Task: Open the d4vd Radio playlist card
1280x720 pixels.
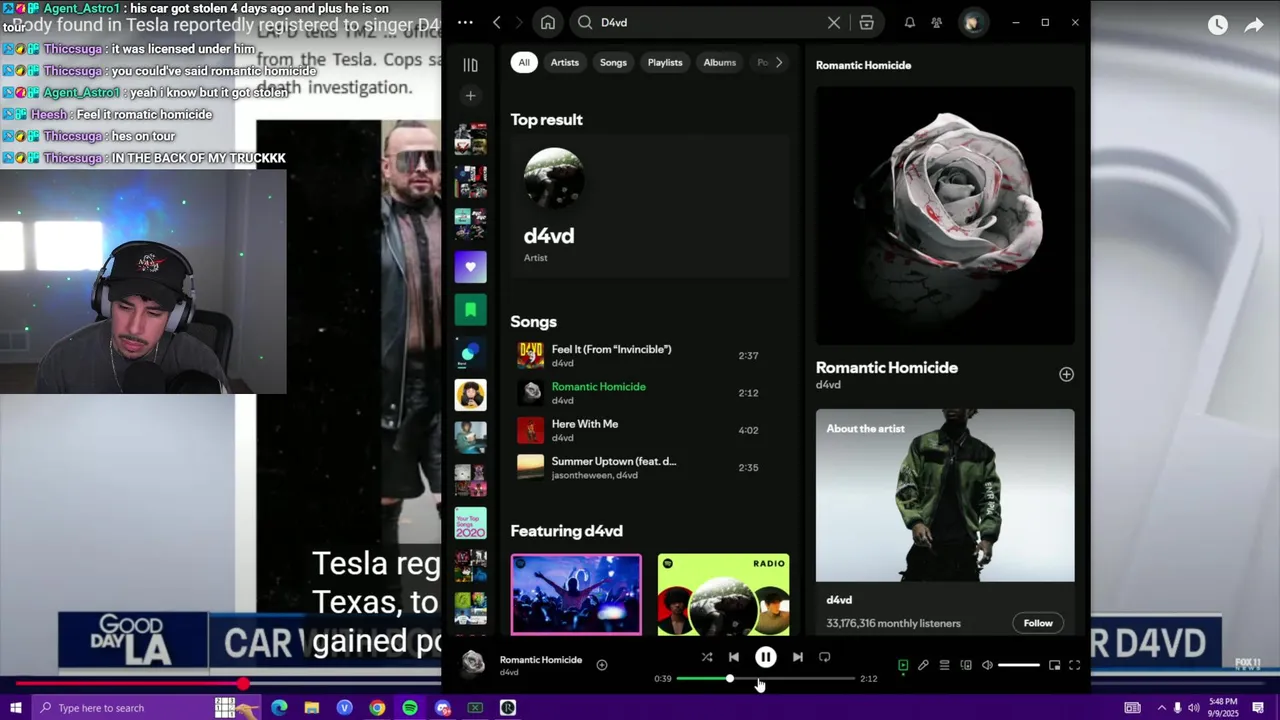Action: [723, 594]
